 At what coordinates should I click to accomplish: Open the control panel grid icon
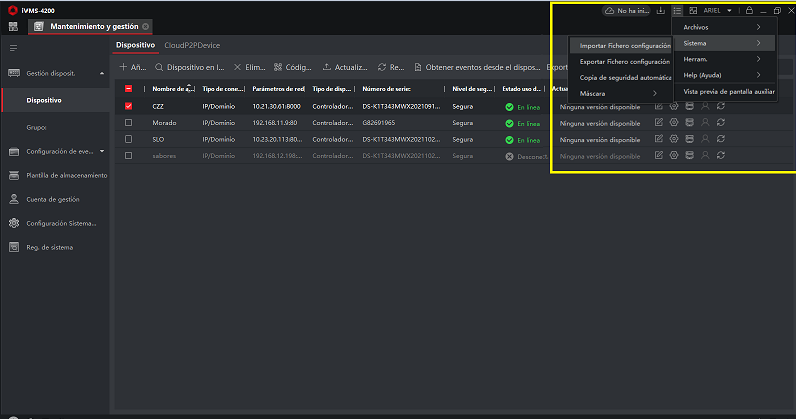[13, 25]
